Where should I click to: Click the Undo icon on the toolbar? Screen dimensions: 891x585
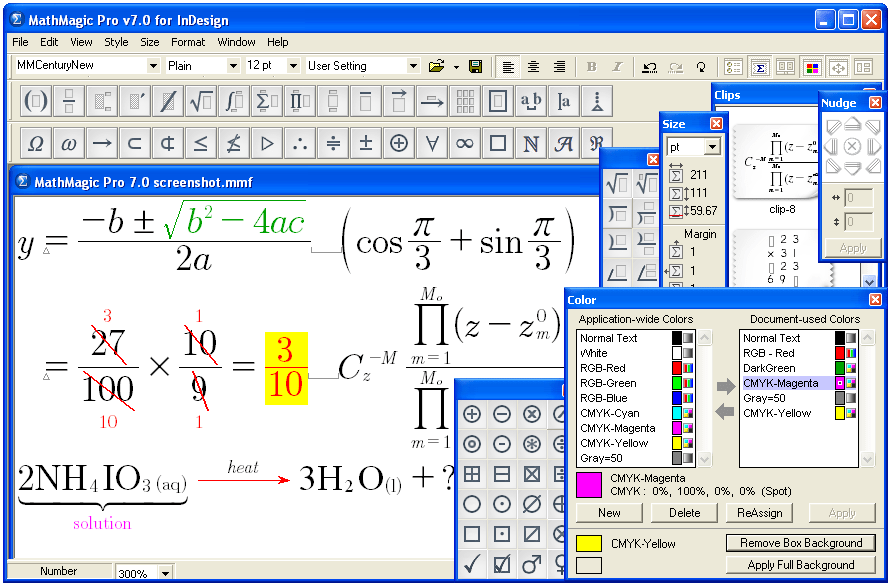point(650,65)
